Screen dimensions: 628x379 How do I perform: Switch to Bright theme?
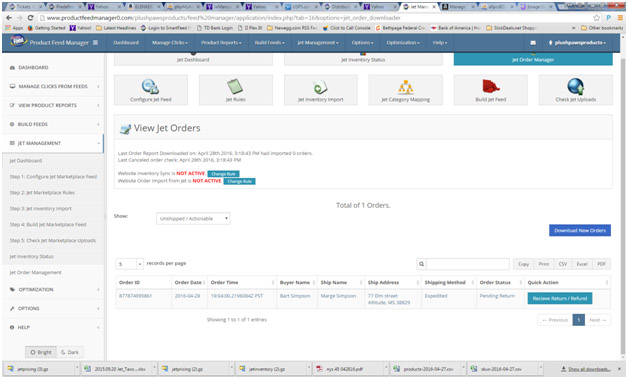[41, 352]
